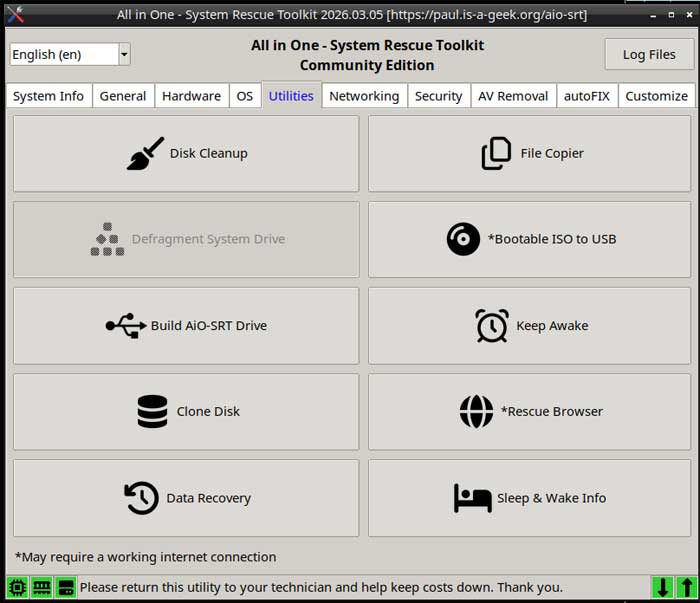This screenshot has width=700, height=603.
Task: Open the autoFIX tab
Action: [x=586, y=96]
